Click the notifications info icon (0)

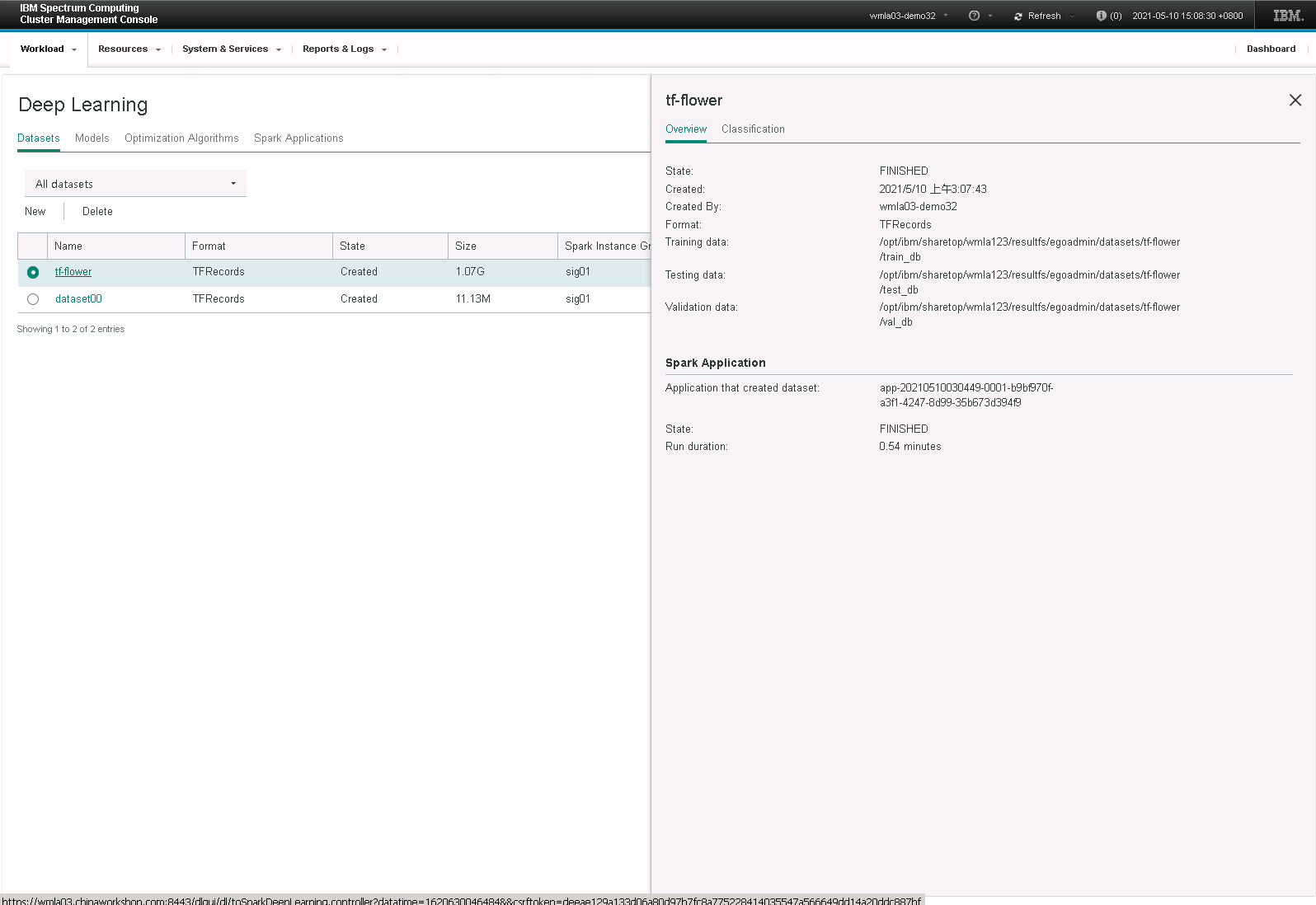(1101, 16)
